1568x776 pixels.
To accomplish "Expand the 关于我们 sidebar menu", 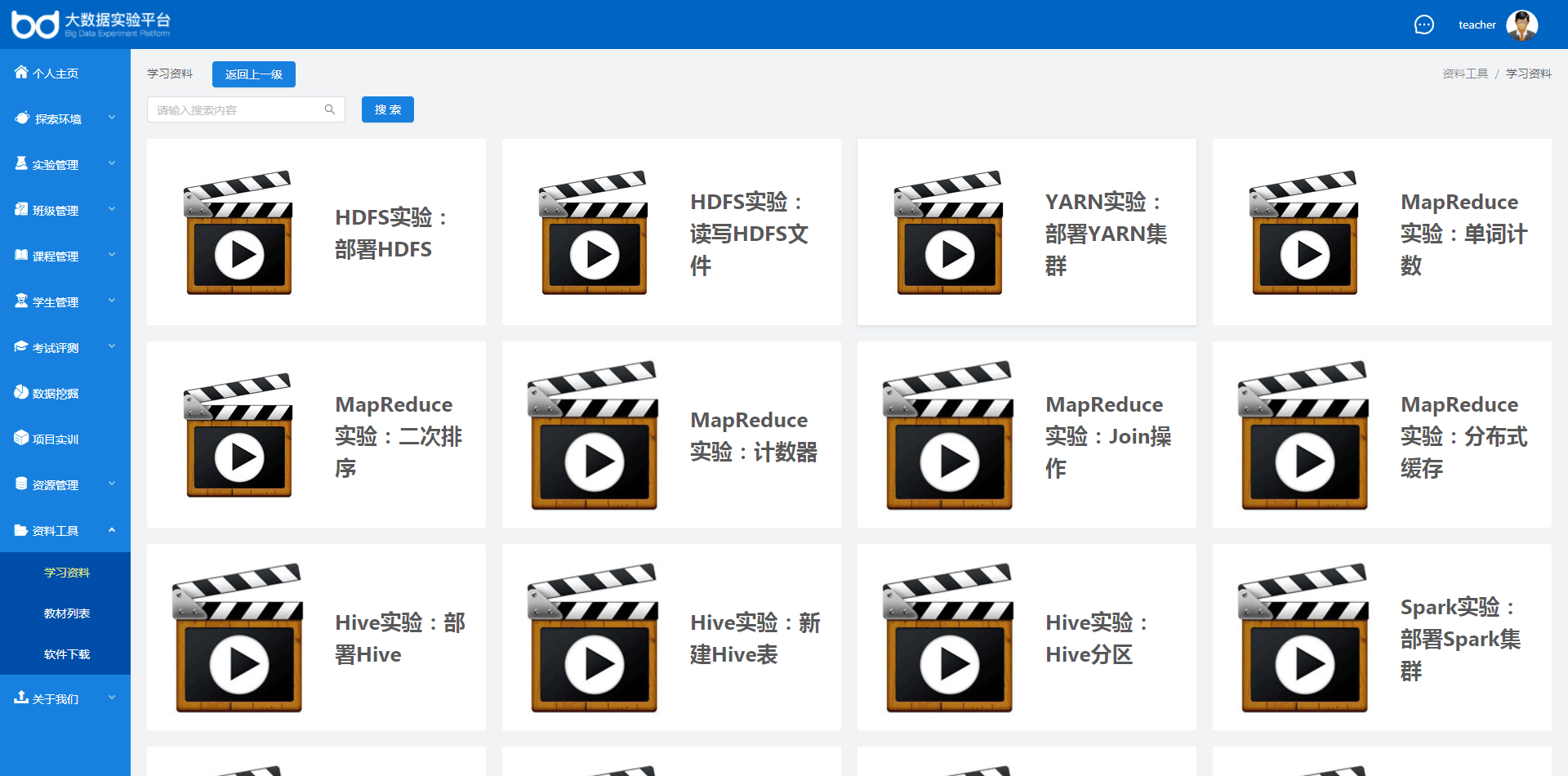I will pyautogui.click(x=65, y=698).
